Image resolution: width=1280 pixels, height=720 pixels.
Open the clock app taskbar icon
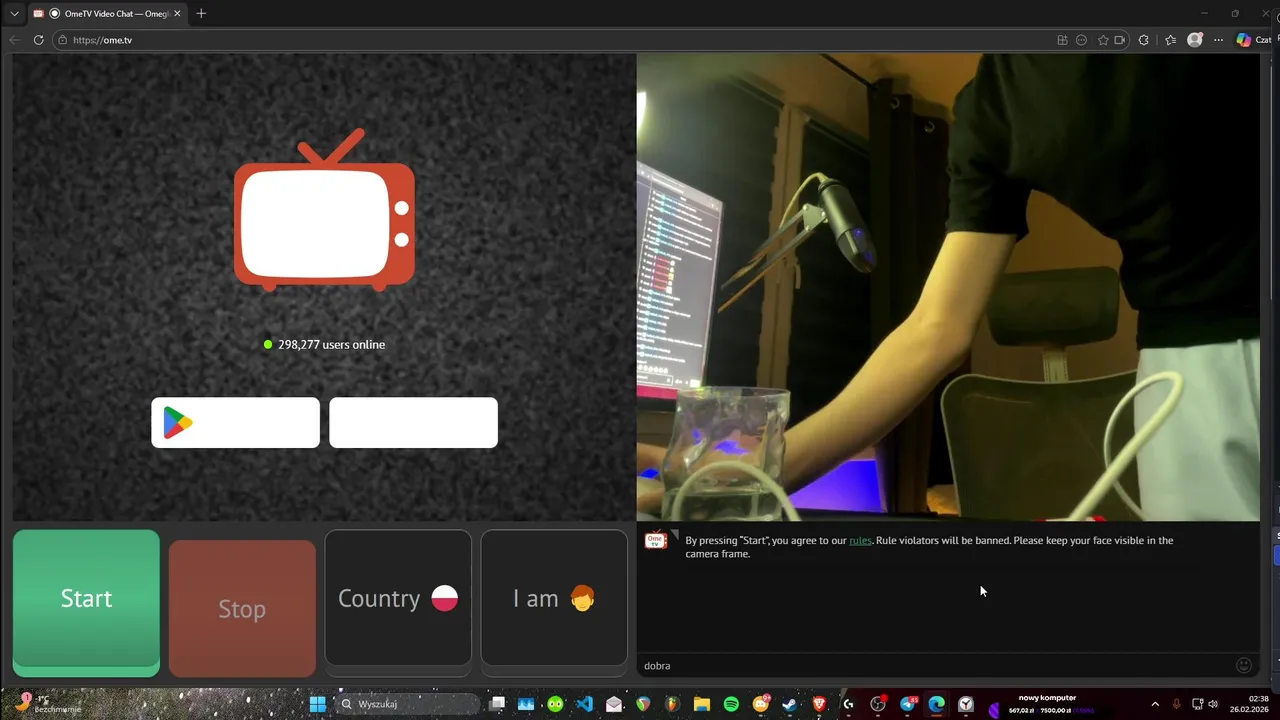tap(966, 704)
